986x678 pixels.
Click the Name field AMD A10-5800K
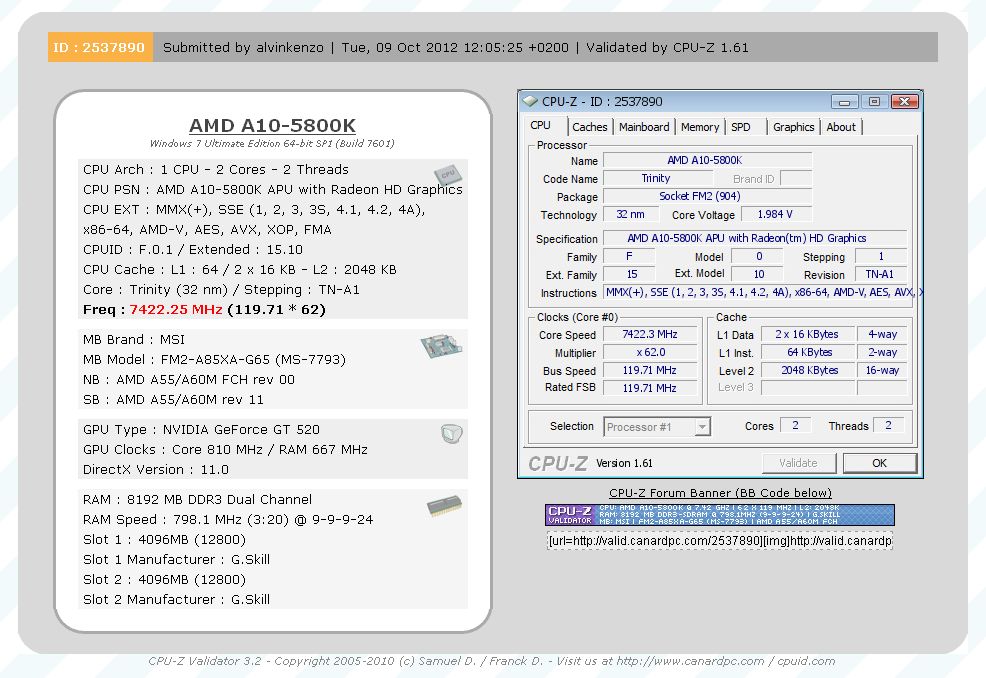707,160
